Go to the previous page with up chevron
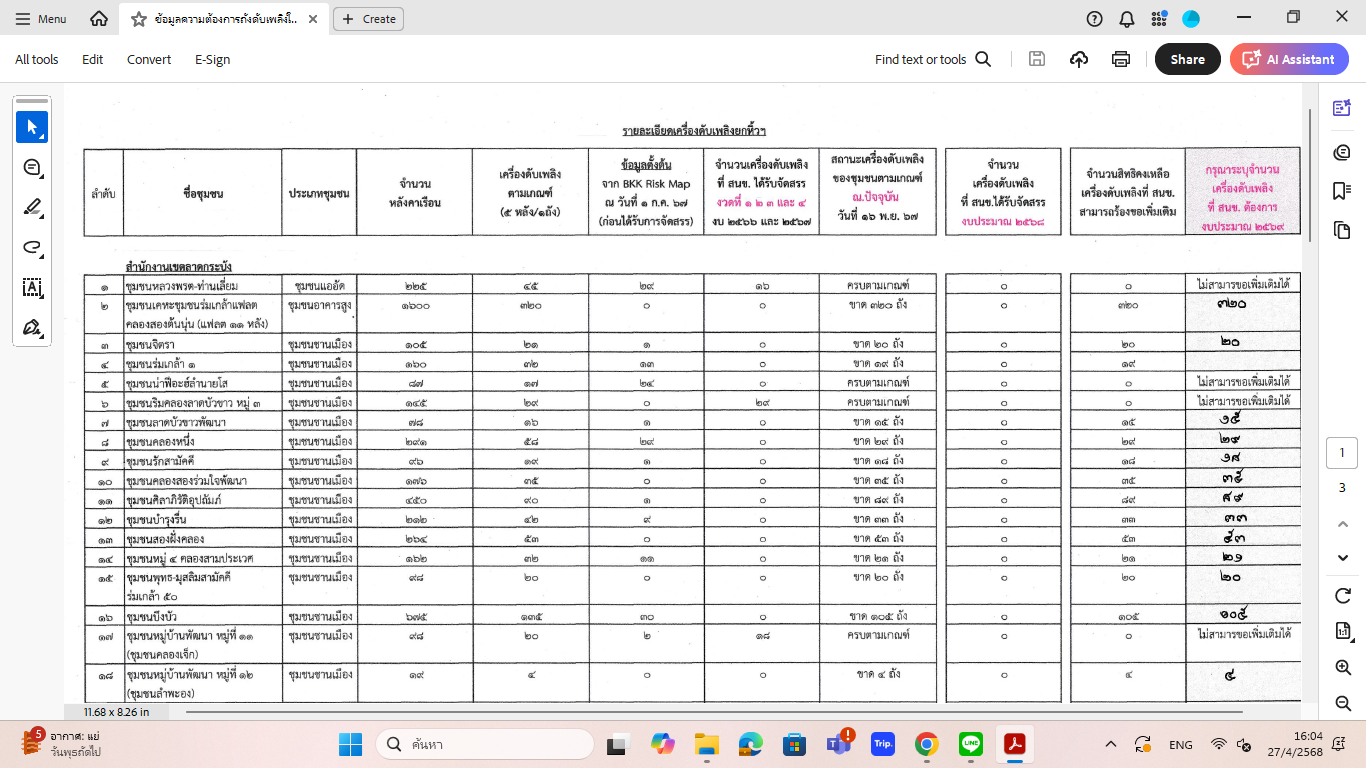1366x768 pixels. [1342, 524]
